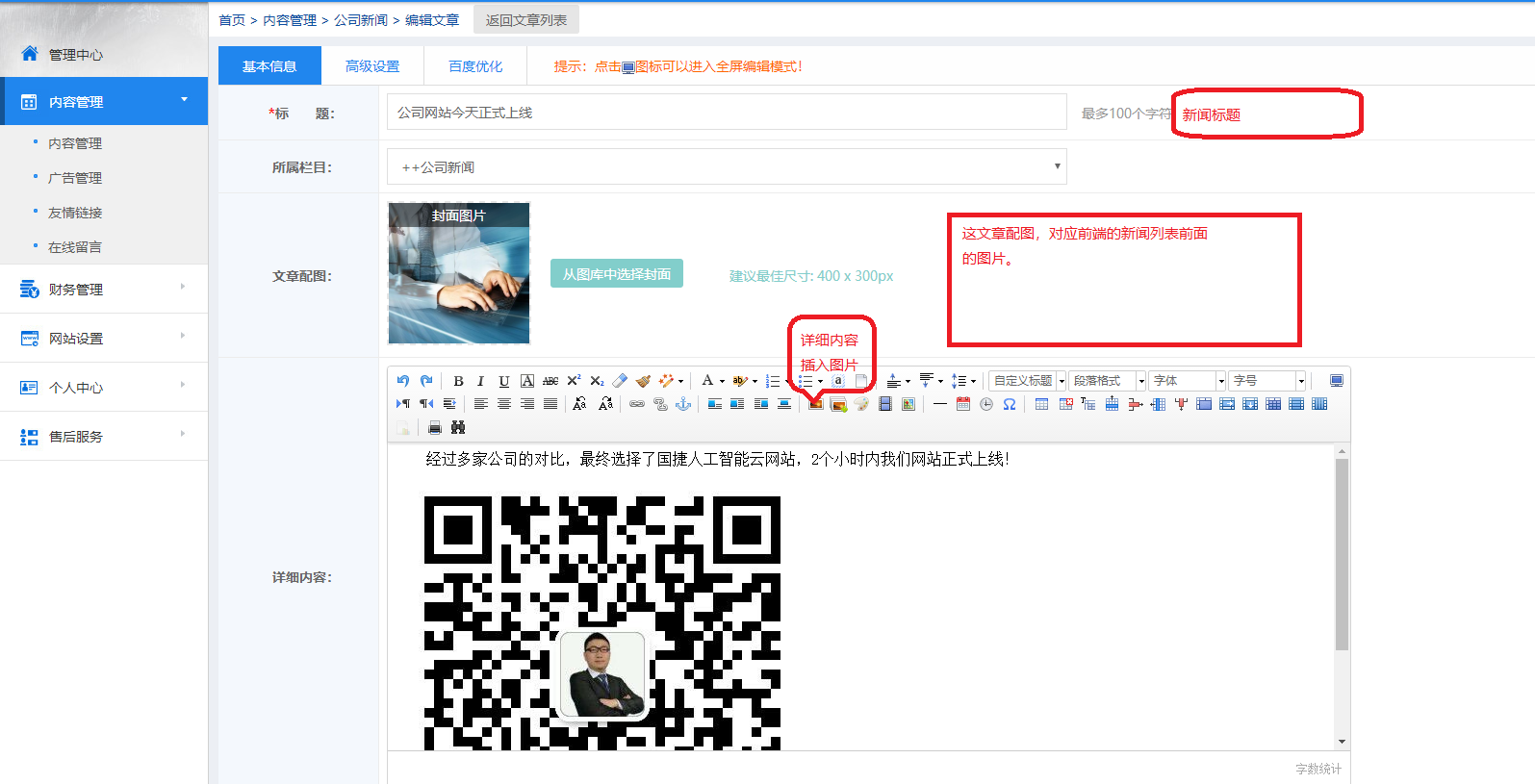Viewport: 1535px width, 784px height.
Task: Open the 段落格式 paragraph format dropdown
Action: click(x=1108, y=381)
